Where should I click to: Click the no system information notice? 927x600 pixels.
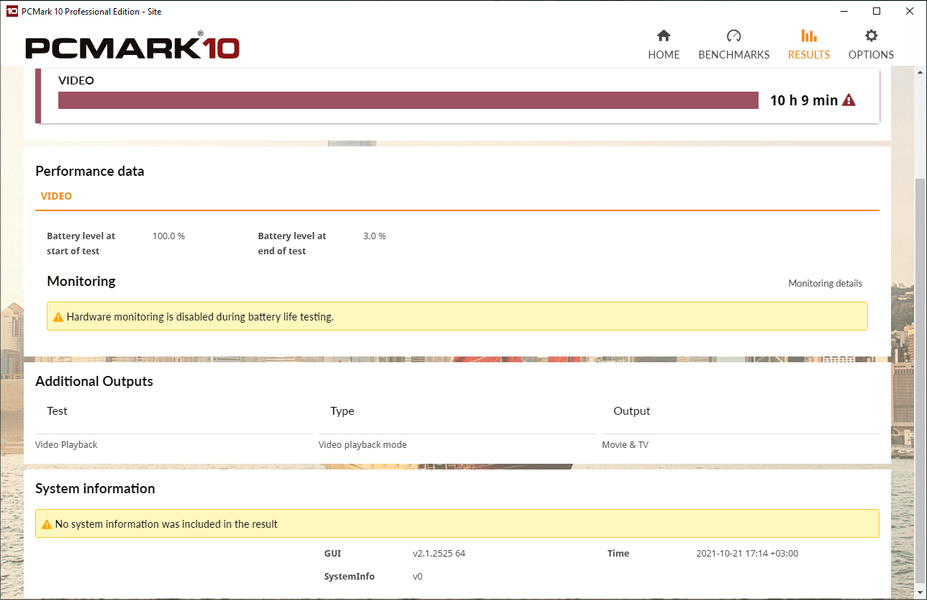coord(457,524)
